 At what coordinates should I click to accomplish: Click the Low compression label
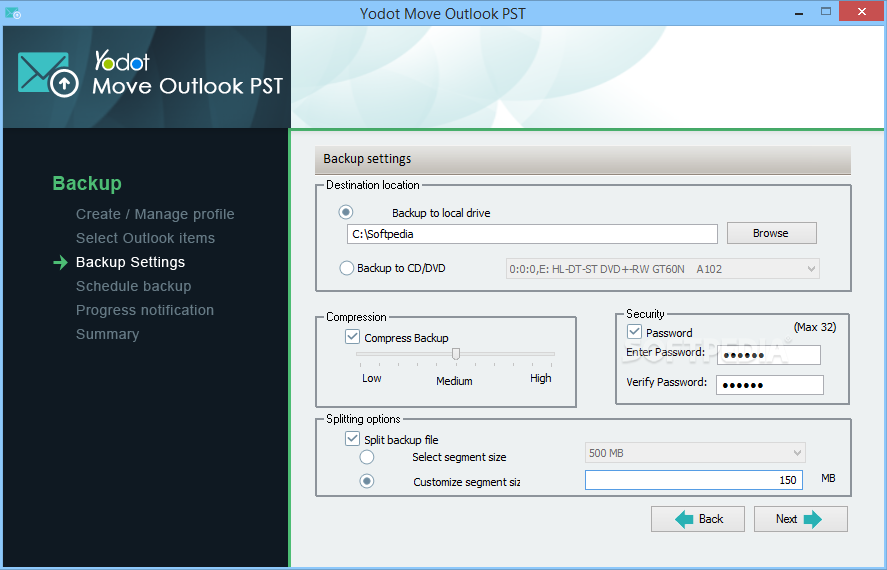(x=372, y=378)
